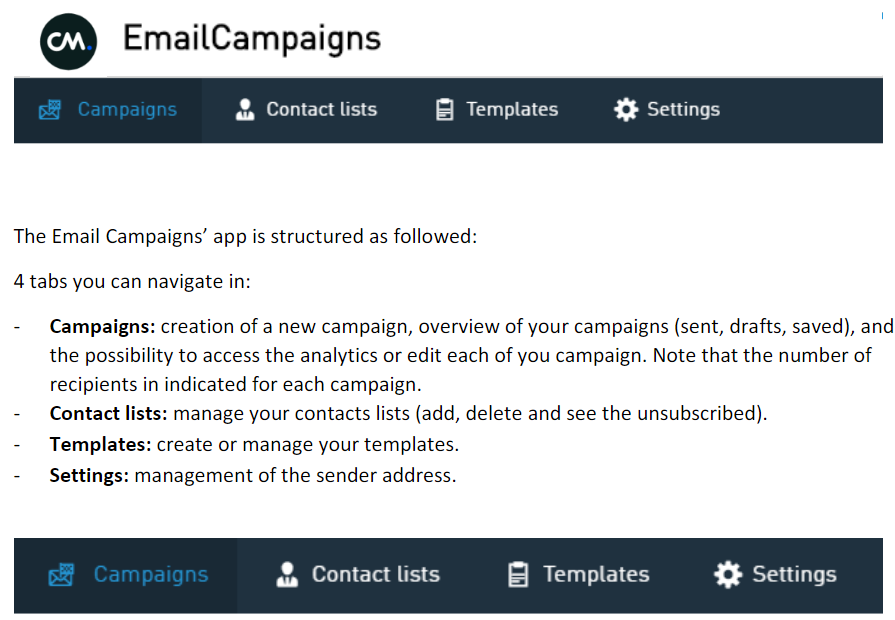Click the Campaigns envelope icon in upper navbar
Screen dimensions: 895x620
(x=50, y=110)
